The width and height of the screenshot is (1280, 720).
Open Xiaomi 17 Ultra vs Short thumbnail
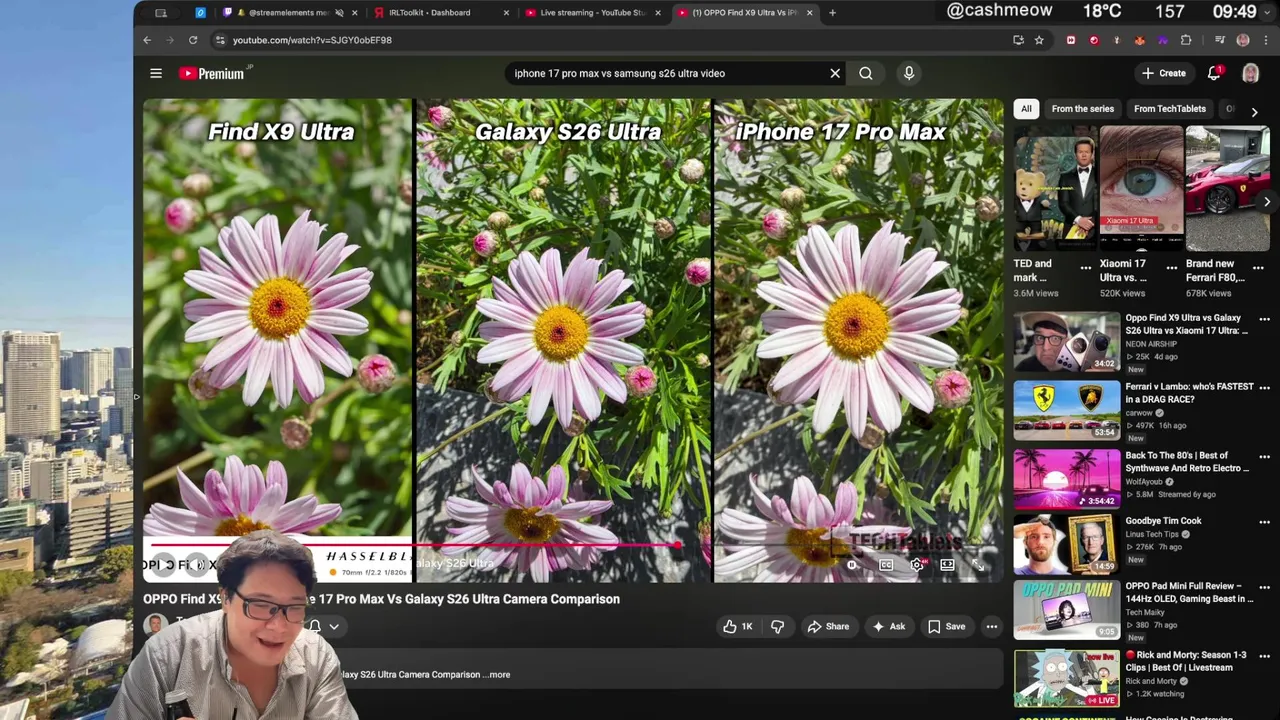1141,188
